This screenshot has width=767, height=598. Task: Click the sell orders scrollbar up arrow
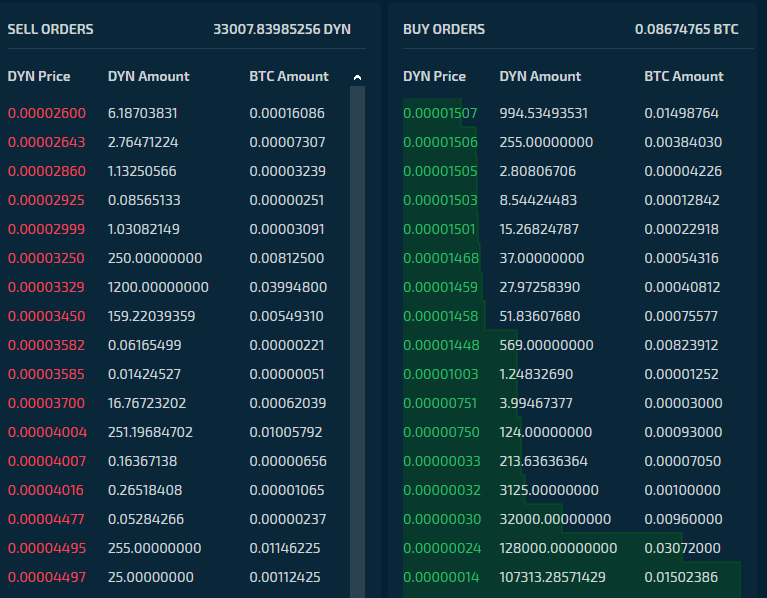[x=358, y=77]
